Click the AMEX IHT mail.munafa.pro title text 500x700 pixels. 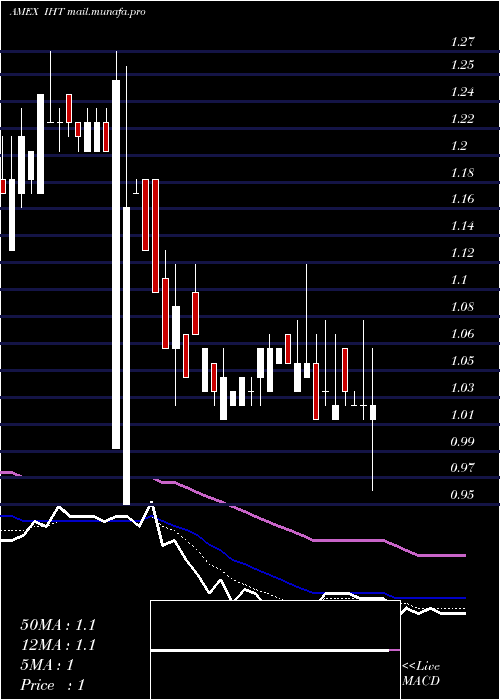pos(78,12)
